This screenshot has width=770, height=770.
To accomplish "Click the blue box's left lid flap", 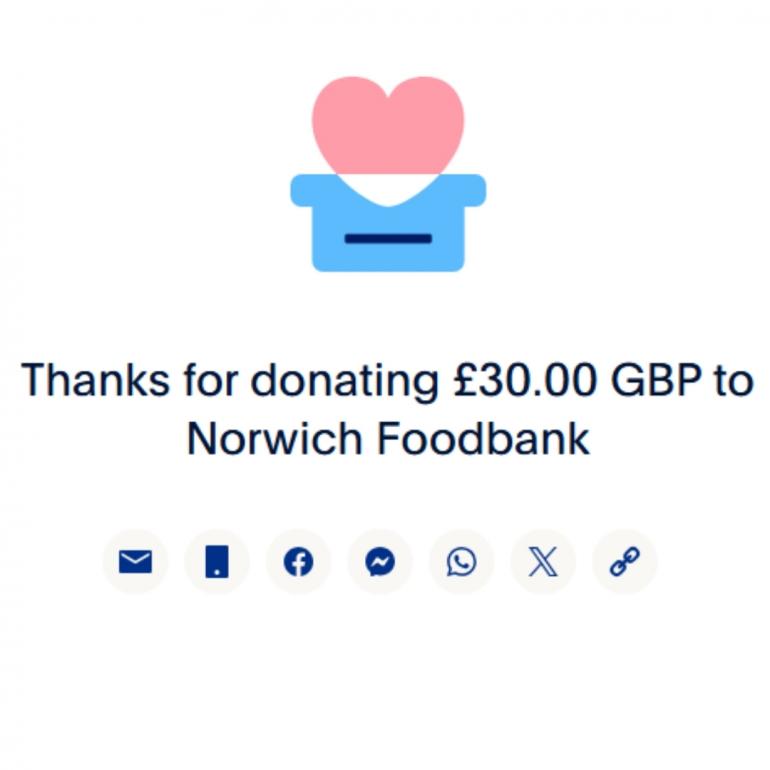I will coord(314,191).
